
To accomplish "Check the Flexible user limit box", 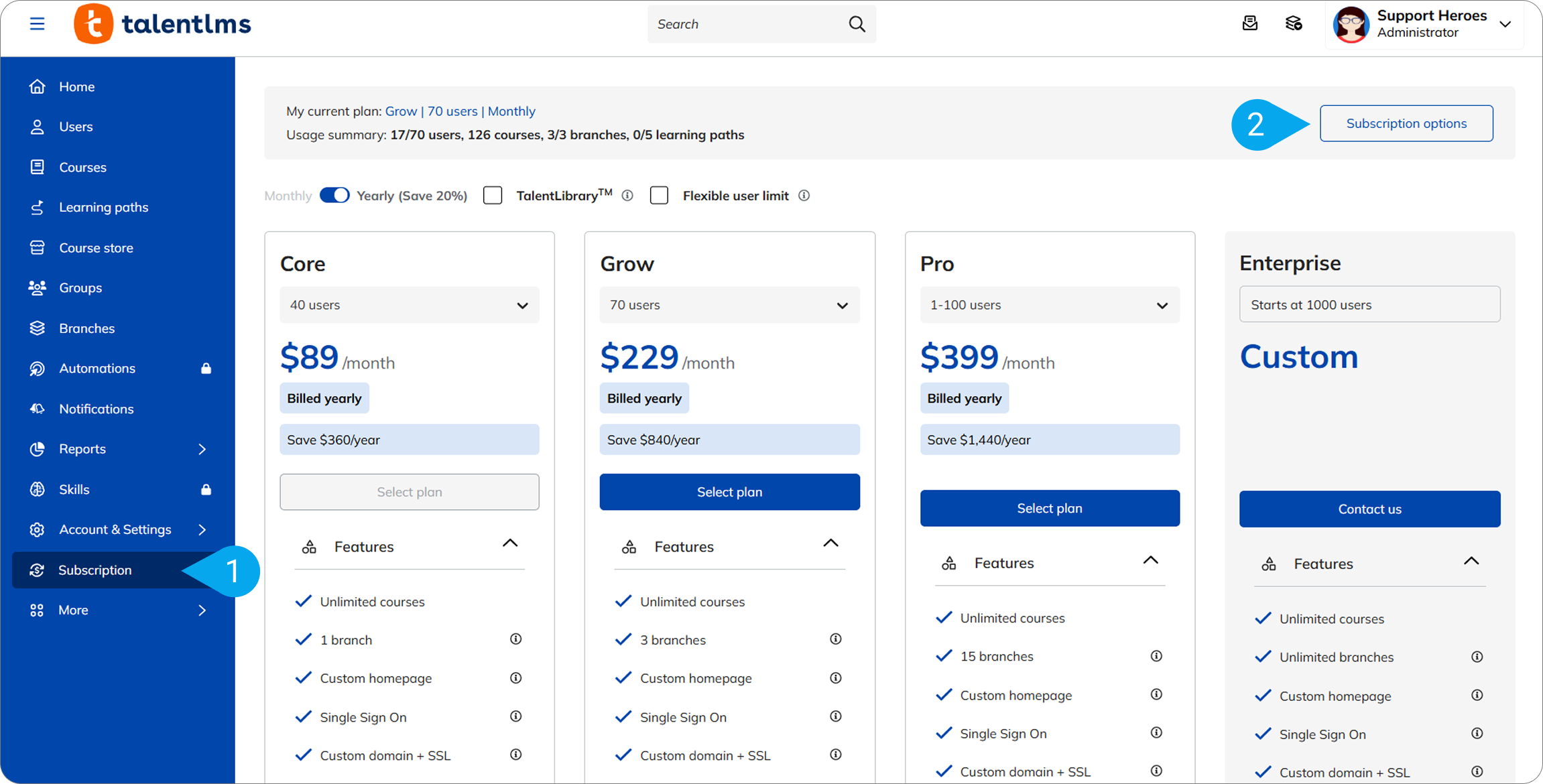I will click(x=660, y=196).
